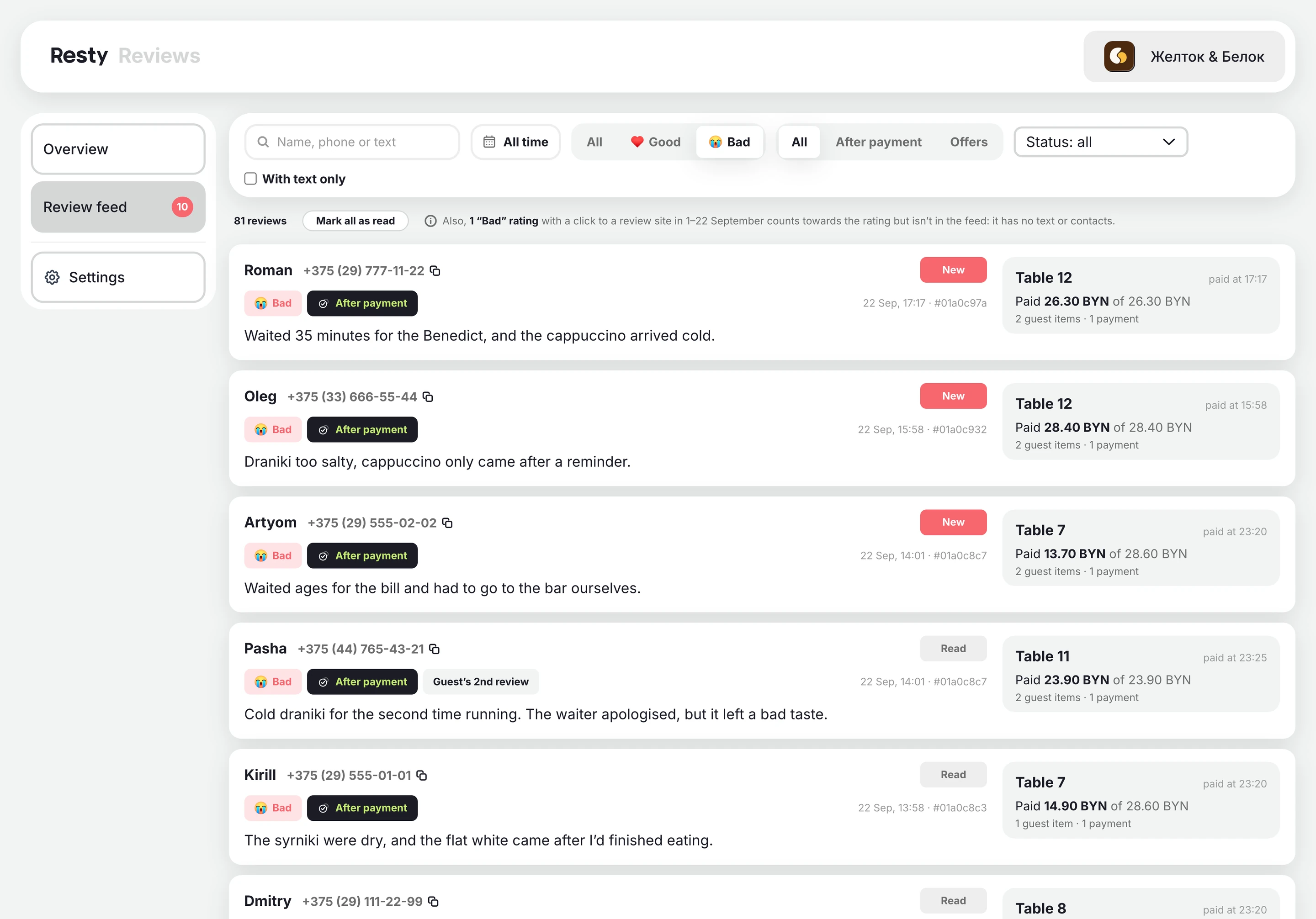The height and width of the screenshot is (919, 1316).
Task: Copy Dmitry's phone number icon
Action: pyautogui.click(x=433, y=901)
